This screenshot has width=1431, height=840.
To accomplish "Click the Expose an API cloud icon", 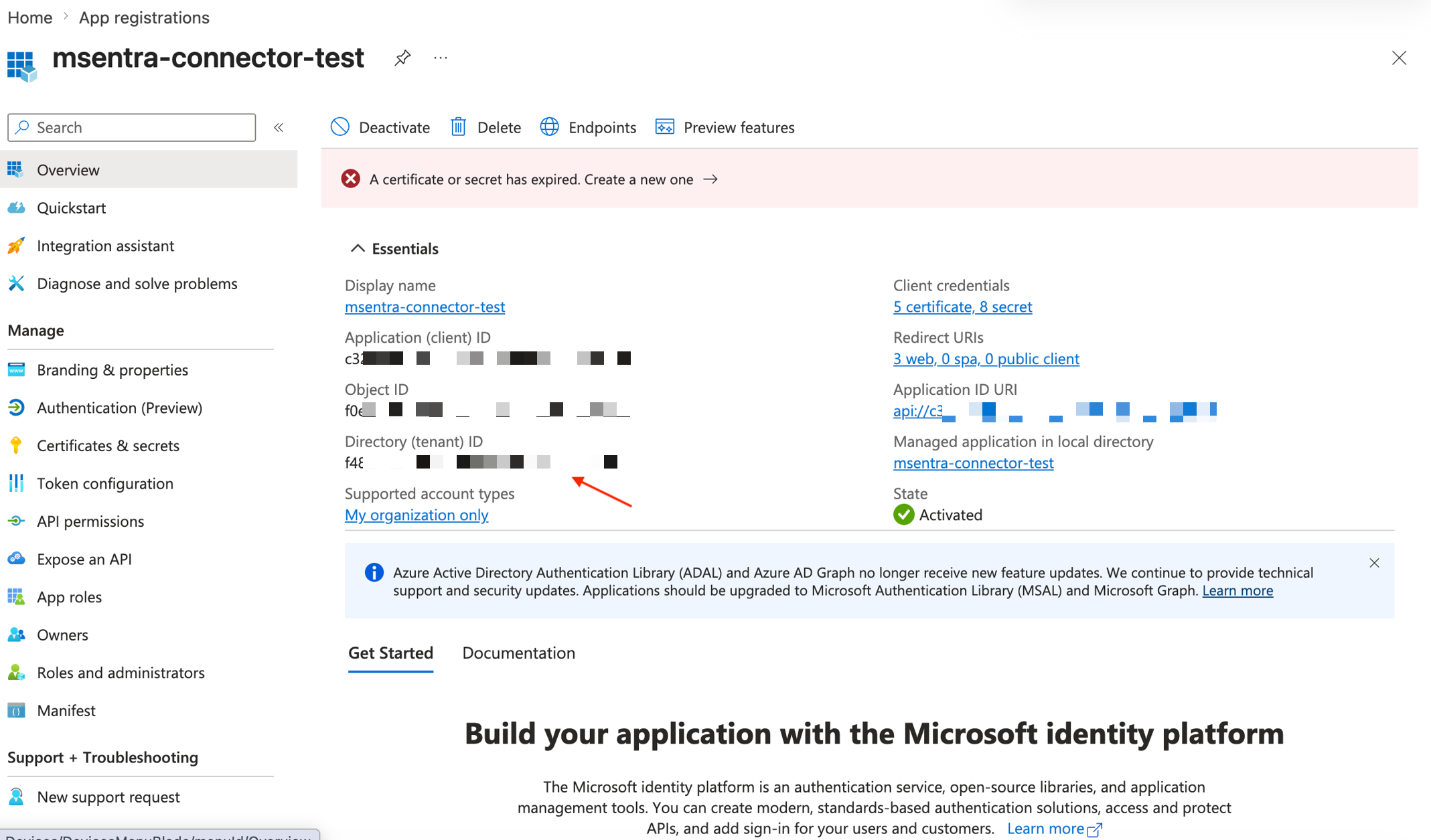I will 17,559.
